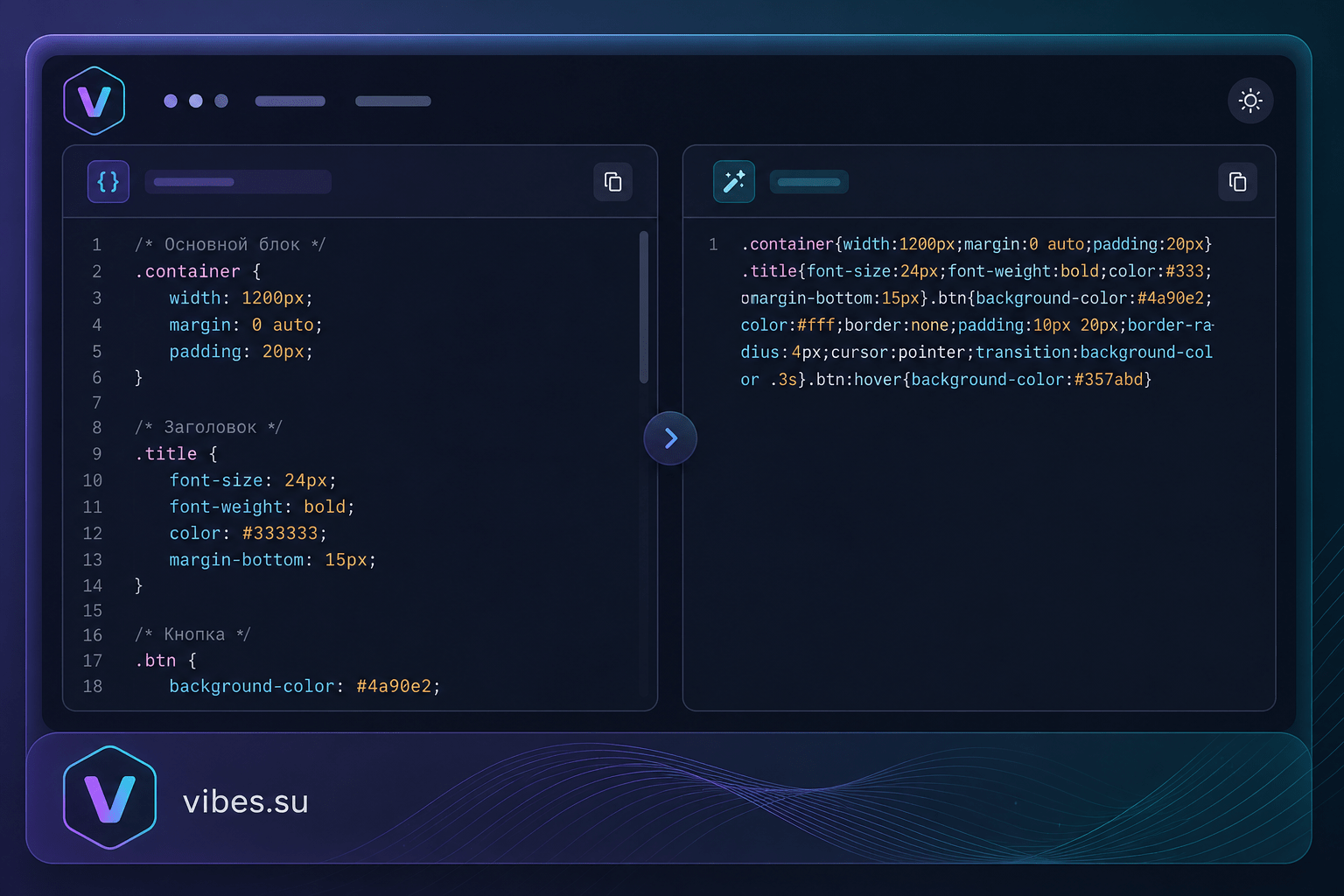Screen dimensions: 1344x896
Task: Click the second placeholder nav item in the header
Action: point(393,101)
